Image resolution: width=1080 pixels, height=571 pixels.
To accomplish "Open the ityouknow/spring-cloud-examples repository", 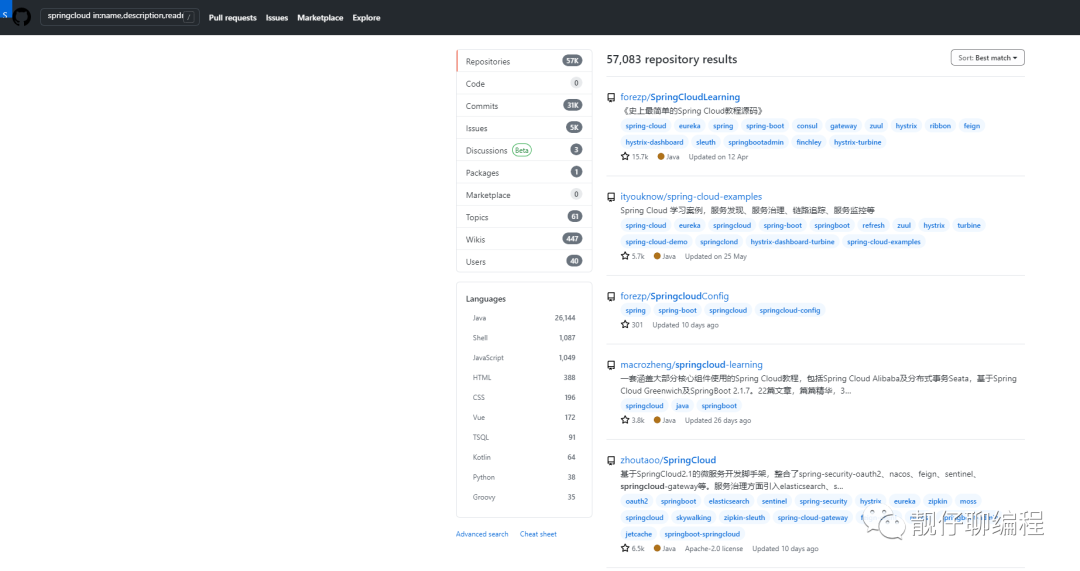I will [x=691, y=196].
